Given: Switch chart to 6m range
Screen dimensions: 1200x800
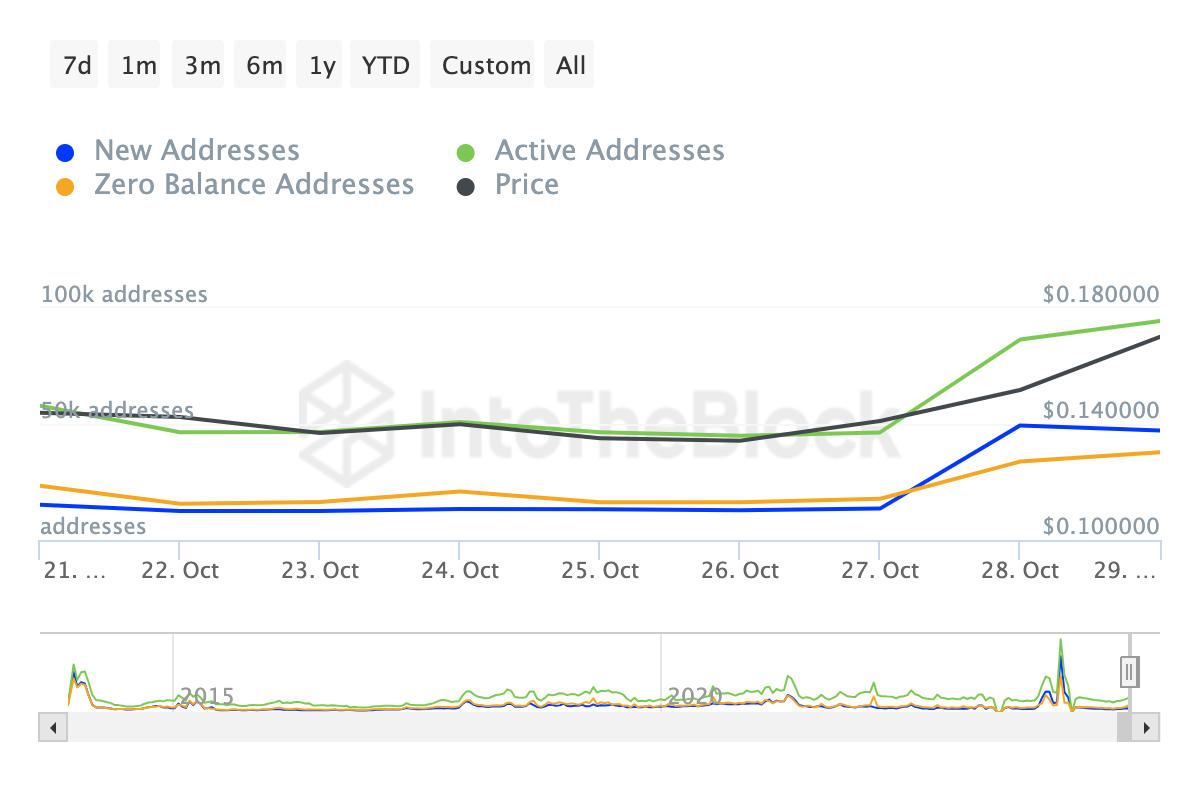Looking at the screenshot, I should [x=263, y=65].
